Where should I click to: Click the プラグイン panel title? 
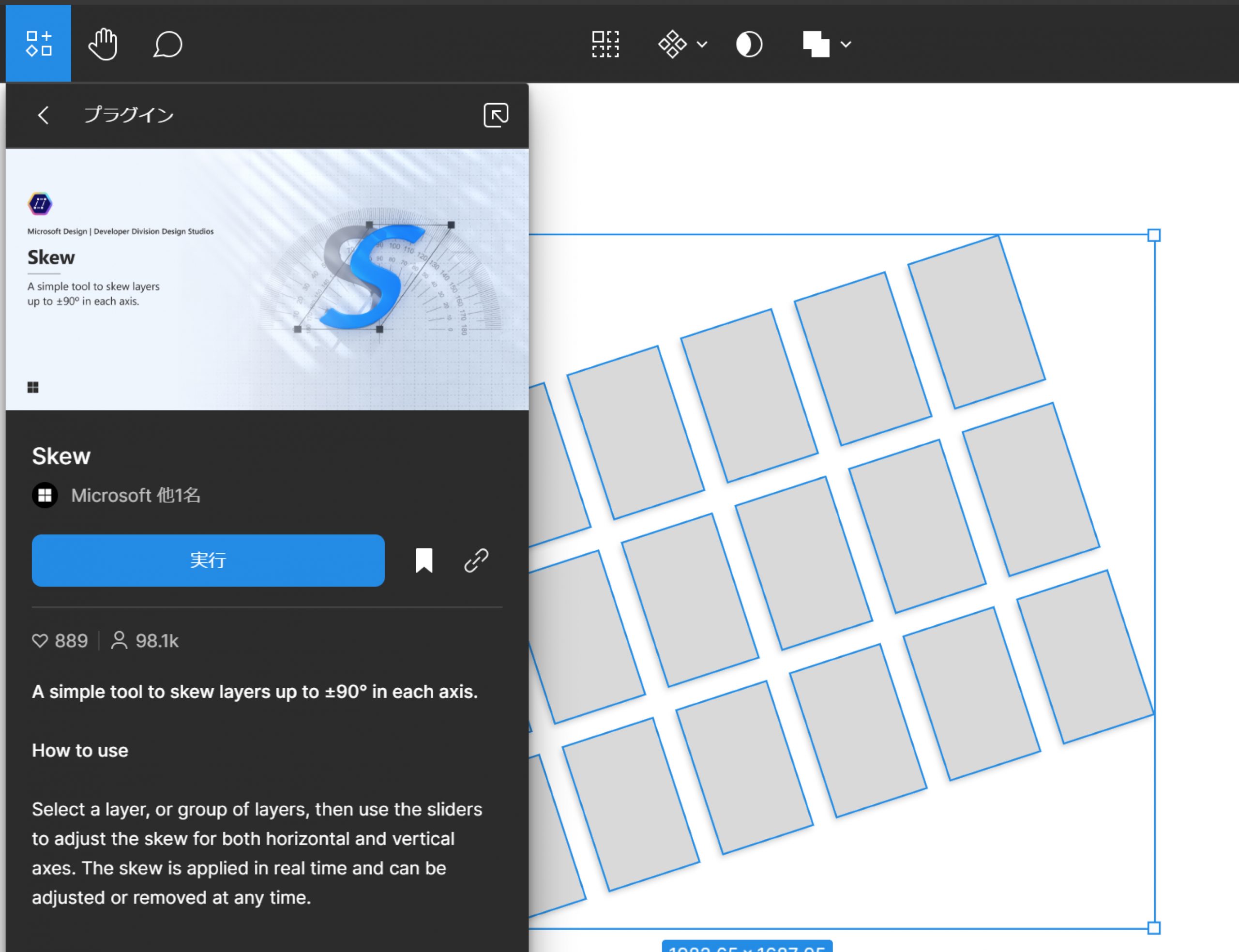[129, 115]
